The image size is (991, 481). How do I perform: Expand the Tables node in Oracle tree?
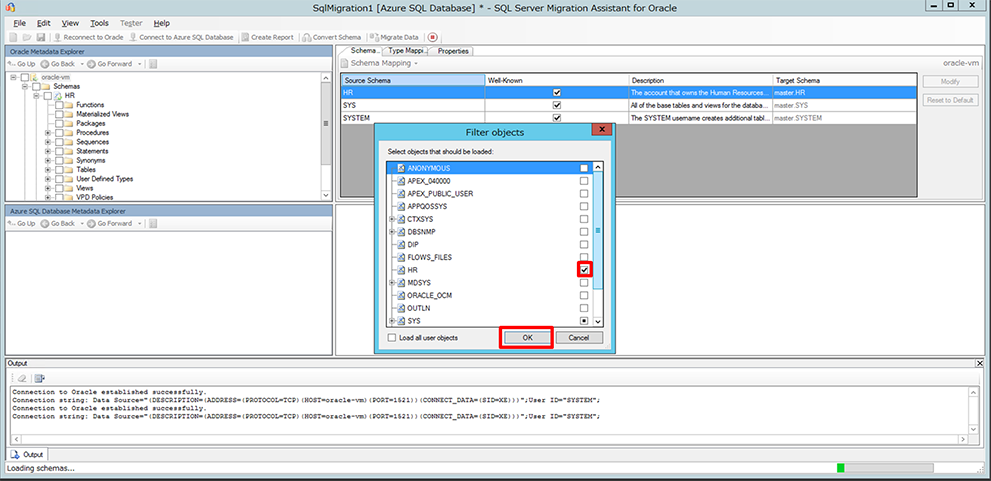(48, 169)
